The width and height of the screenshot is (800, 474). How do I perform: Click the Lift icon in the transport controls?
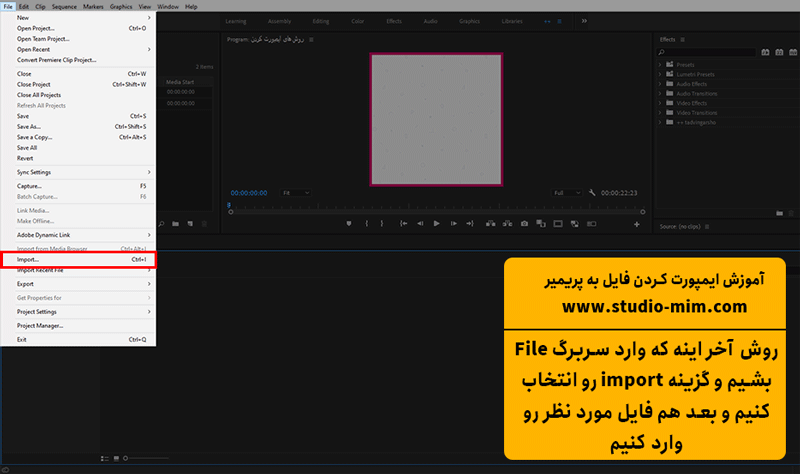tap(490, 224)
